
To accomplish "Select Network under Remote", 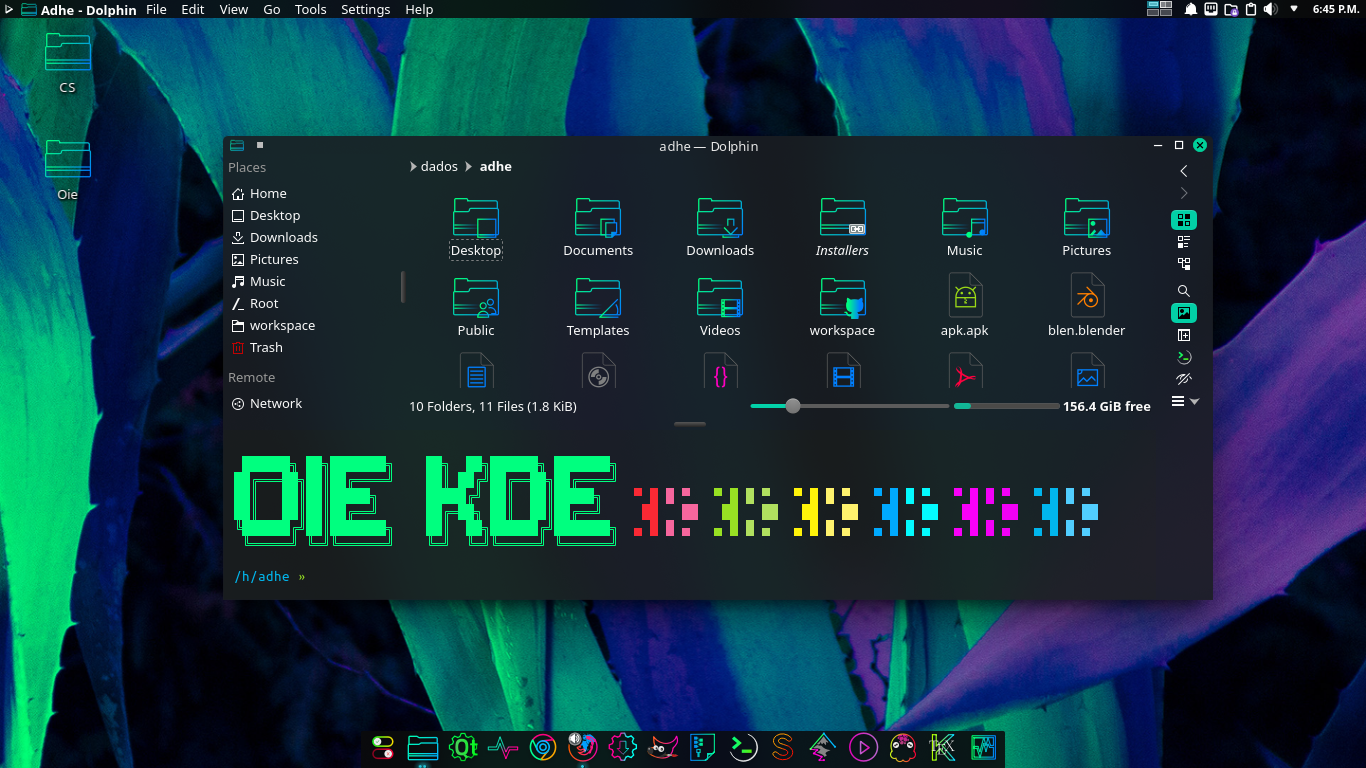I will [x=276, y=404].
